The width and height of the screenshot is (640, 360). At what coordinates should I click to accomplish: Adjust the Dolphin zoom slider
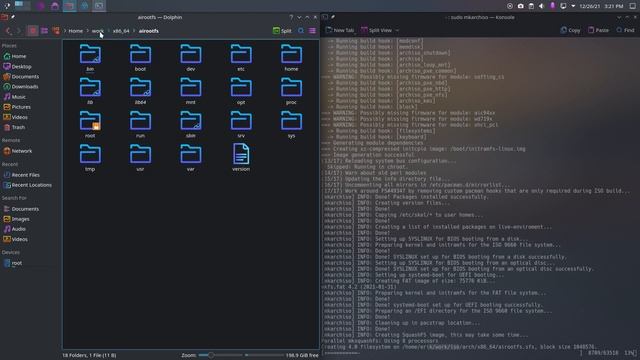(x=211, y=355)
